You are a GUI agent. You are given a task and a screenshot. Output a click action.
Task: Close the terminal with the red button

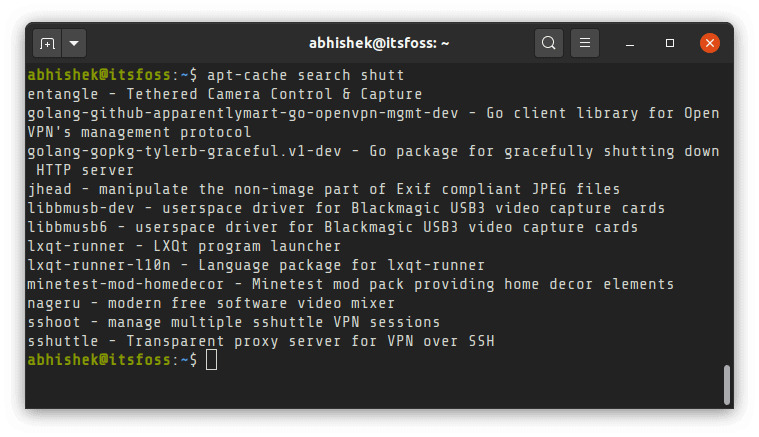(x=710, y=44)
